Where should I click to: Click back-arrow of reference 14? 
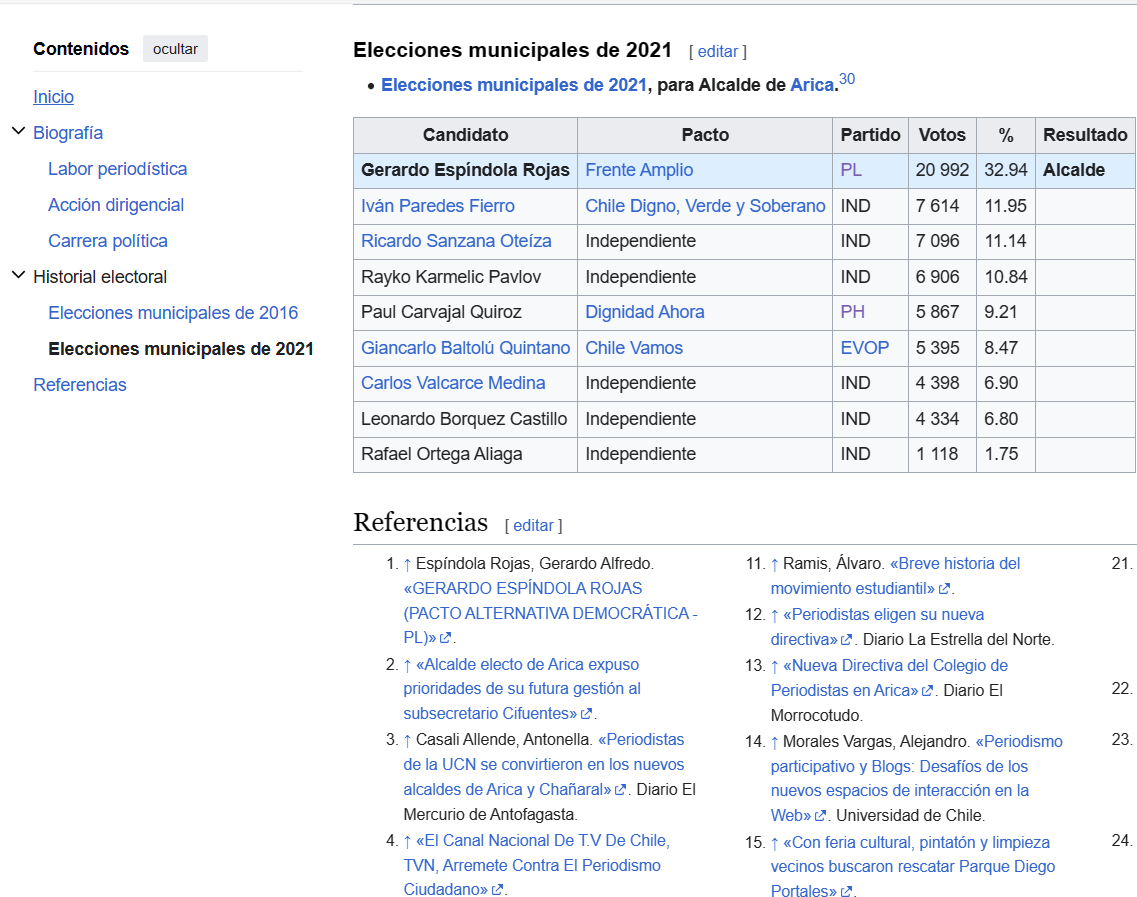coord(774,742)
